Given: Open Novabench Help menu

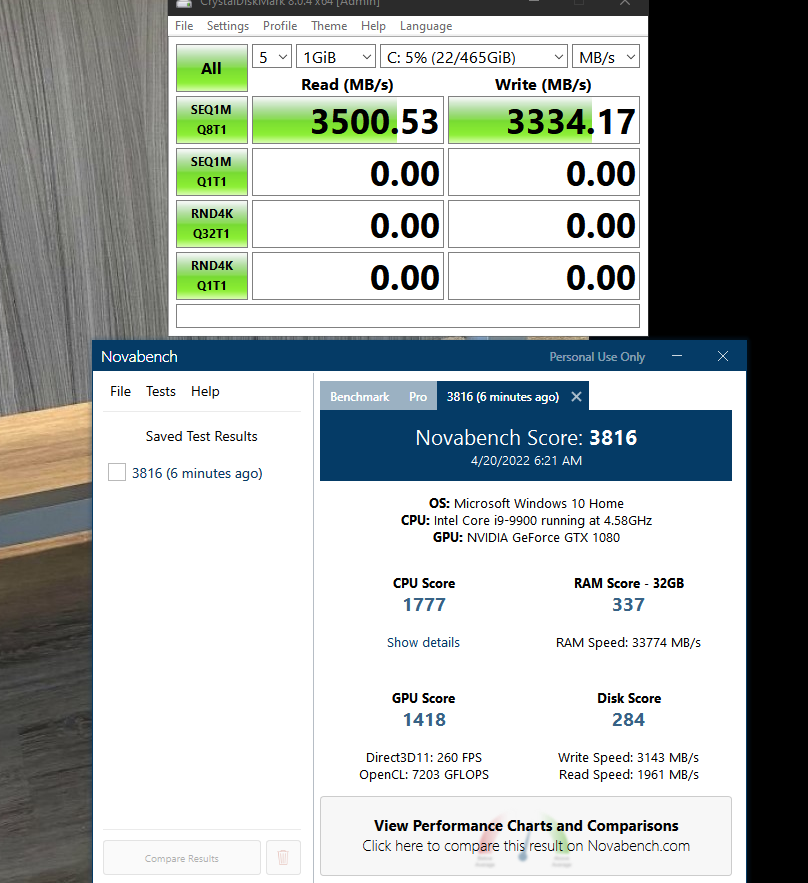Looking at the screenshot, I should click(x=205, y=391).
